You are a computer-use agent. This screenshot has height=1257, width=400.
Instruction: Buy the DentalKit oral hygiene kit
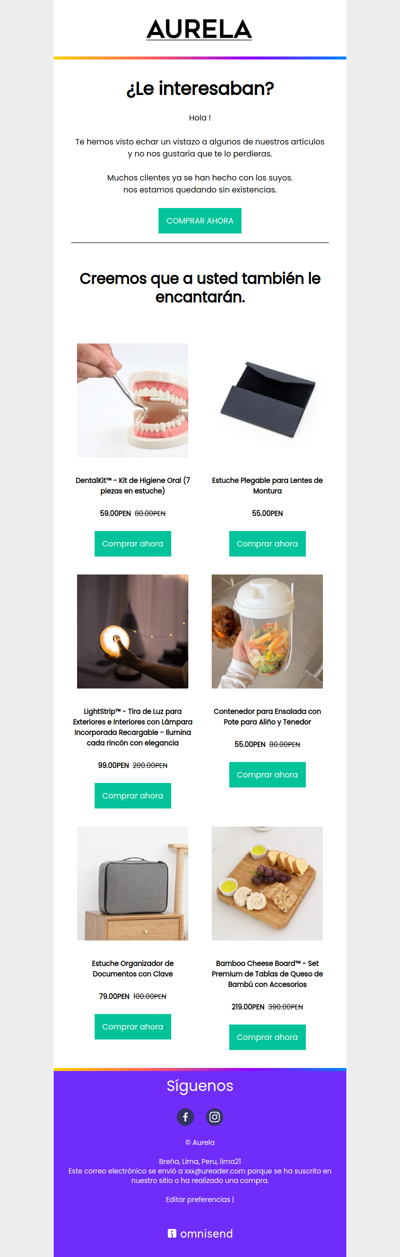[x=133, y=544]
